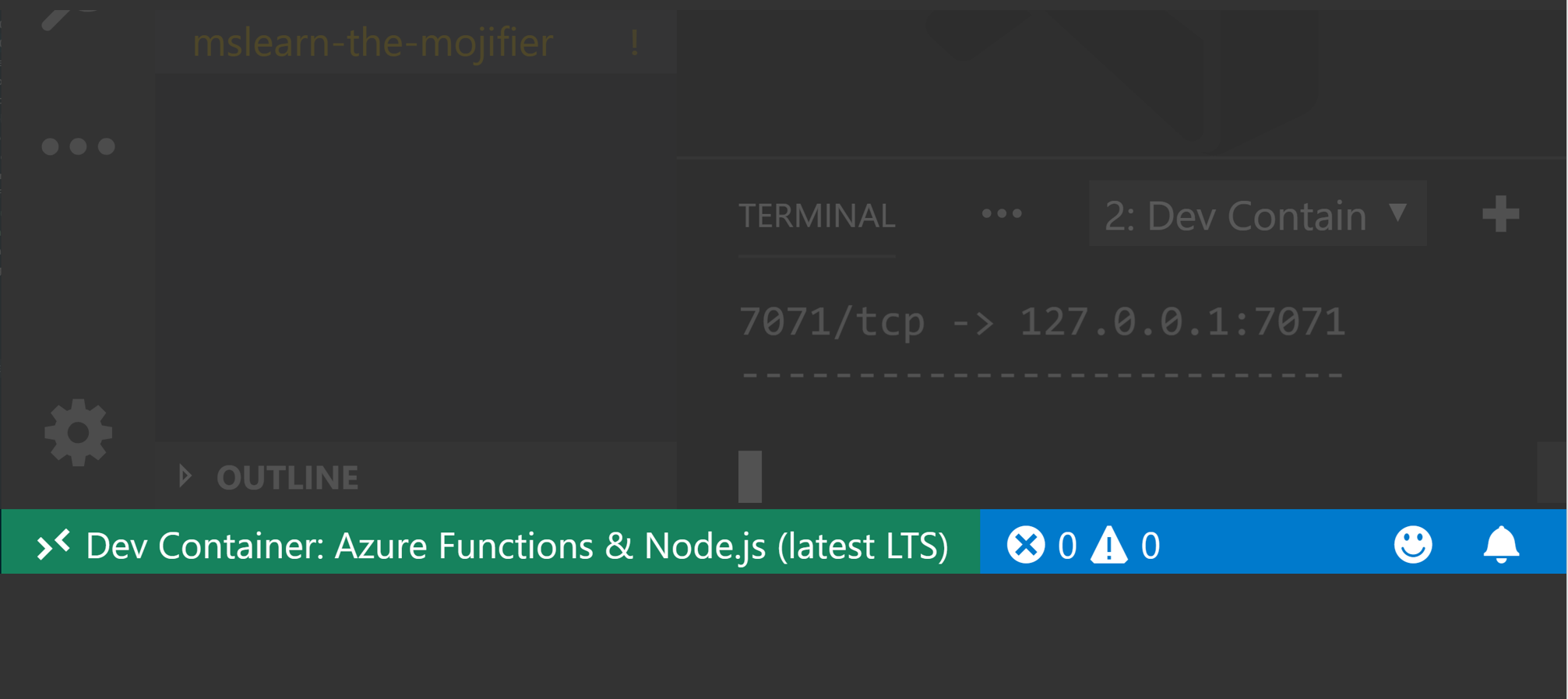This screenshot has width=1568, height=699.
Task: Click the warning triangle count indicator
Action: tap(1125, 545)
